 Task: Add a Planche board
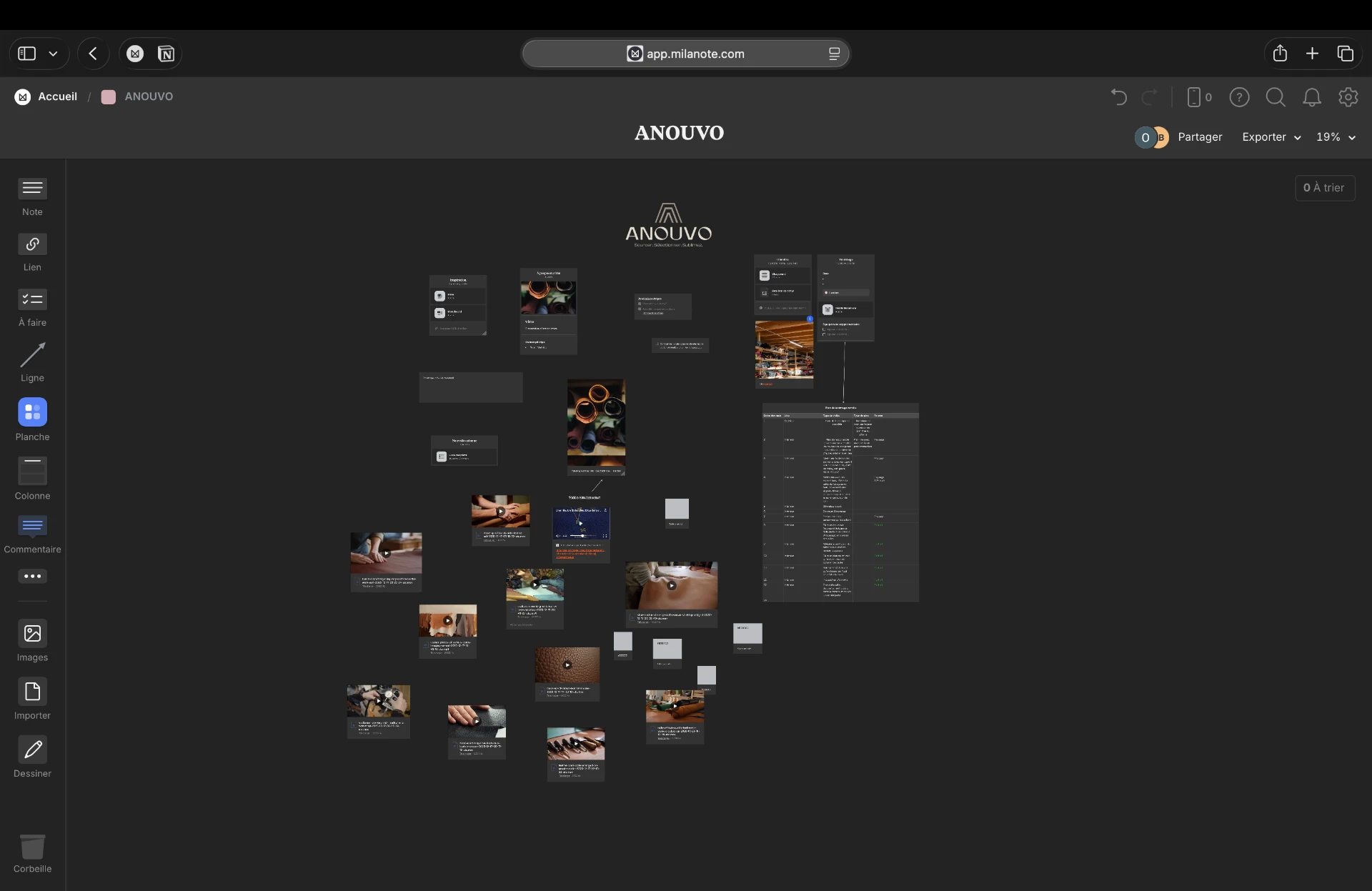click(32, 420)
